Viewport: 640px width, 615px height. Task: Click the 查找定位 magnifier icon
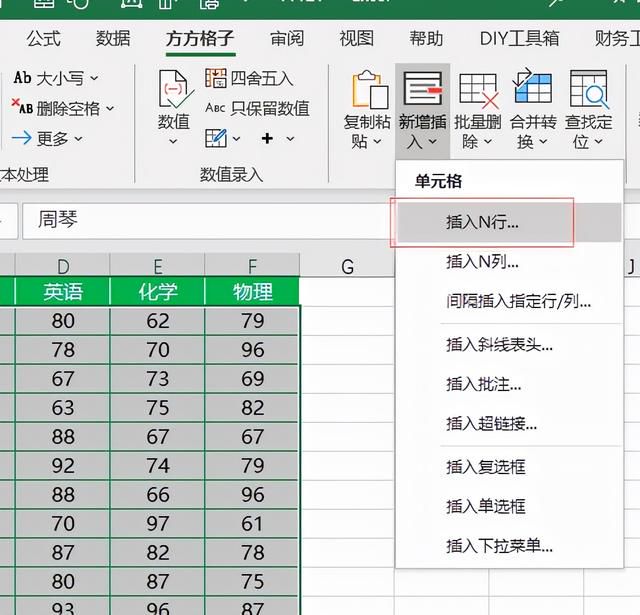(x=589, y=89)
